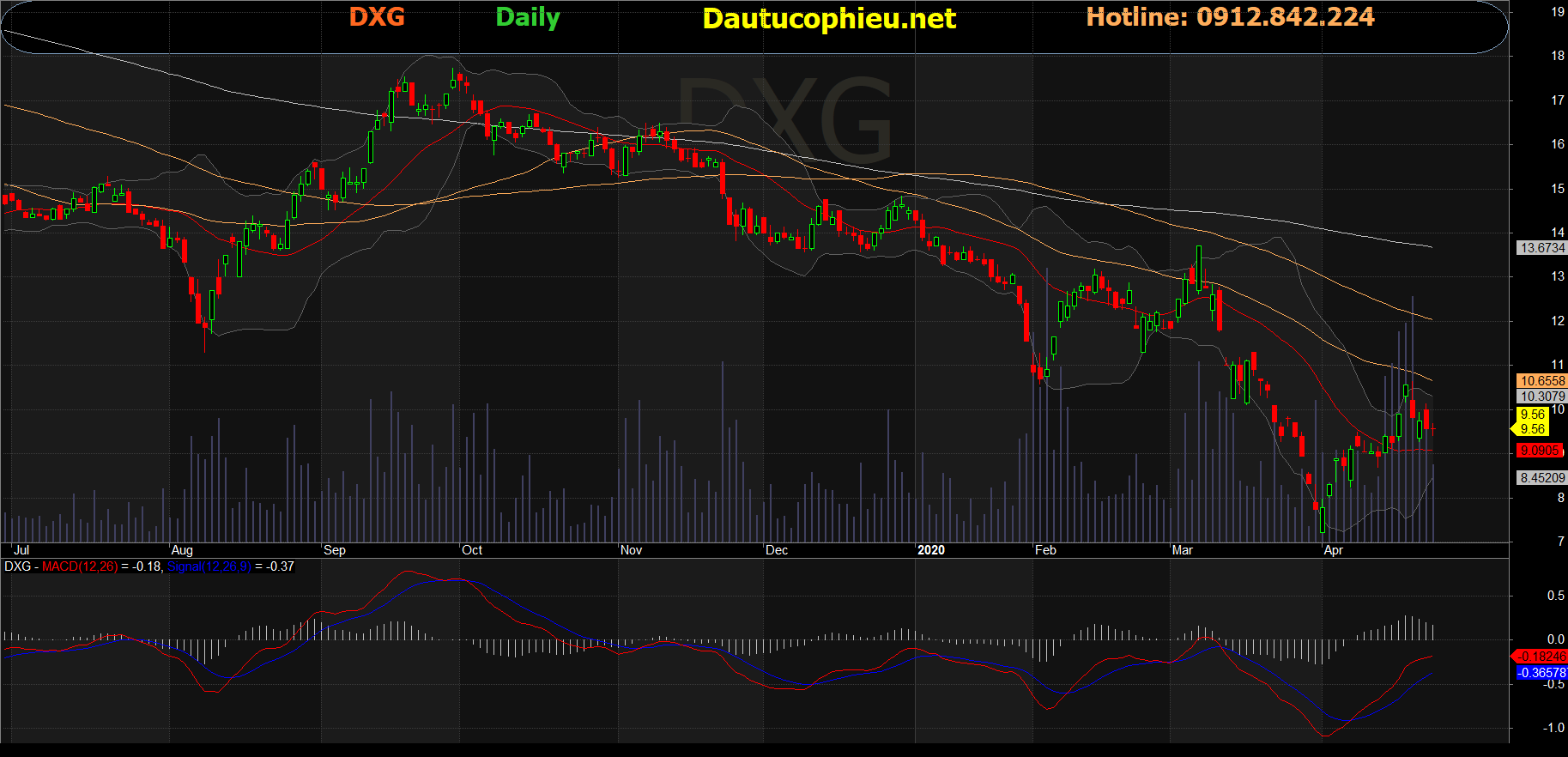The width and height of the screenshot is (1568, 757).
Task: Click the Oct month marker on time axis
Action: (x=472, y=550)
